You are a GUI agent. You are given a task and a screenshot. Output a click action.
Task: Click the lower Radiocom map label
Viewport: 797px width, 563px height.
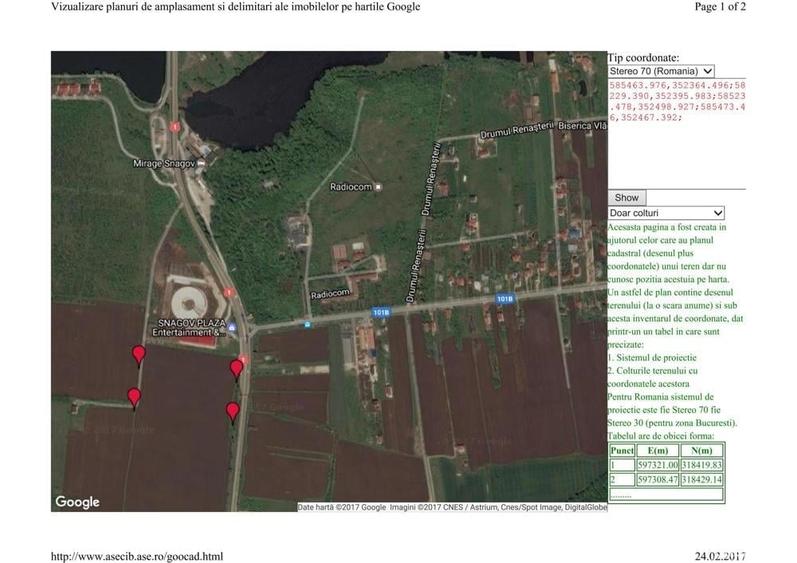pos(330,294)
